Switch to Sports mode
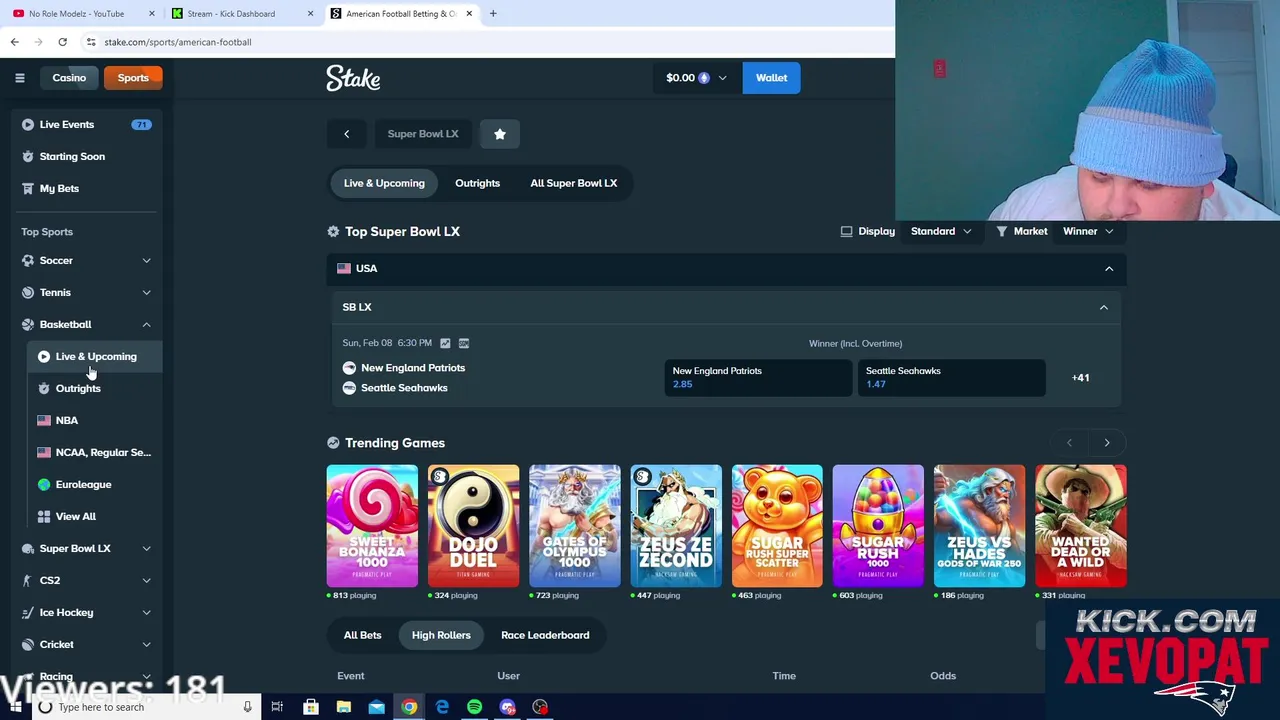The width and height of the screenshot is (1280, 720). click(x=133, y=78)
